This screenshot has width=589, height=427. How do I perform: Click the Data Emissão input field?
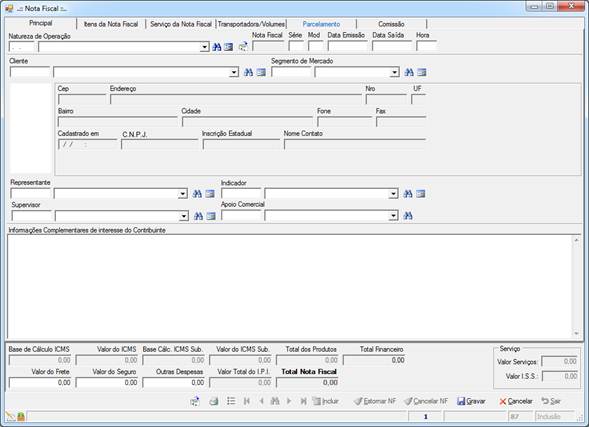pos(347,46)
